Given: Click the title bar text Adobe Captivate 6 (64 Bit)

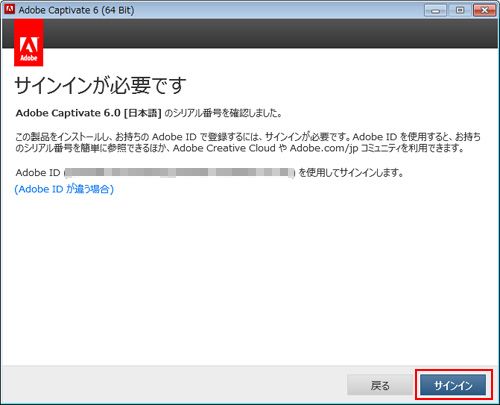Looking at the screenshot, I should (x=76, y=10).
